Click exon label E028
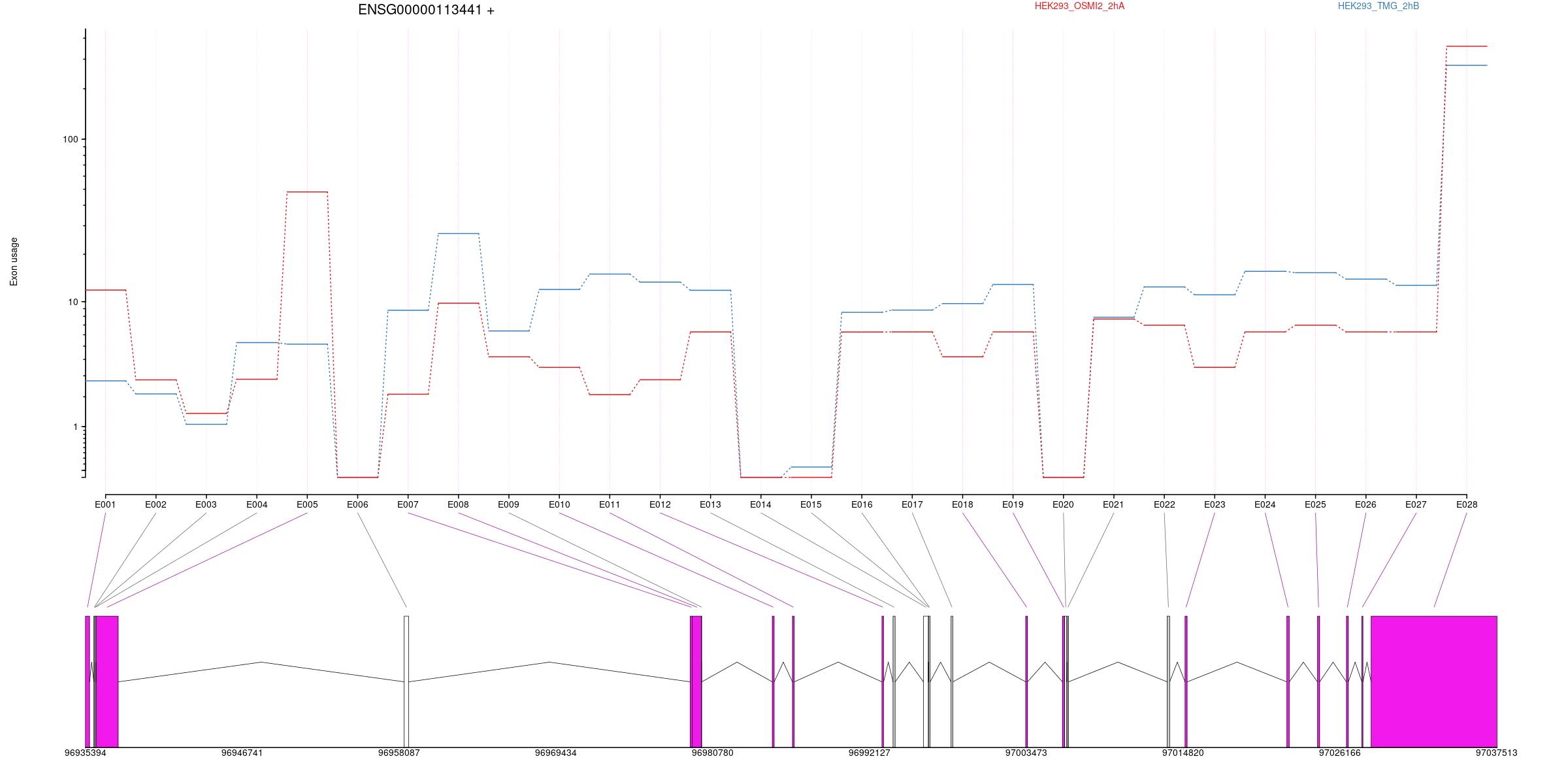The image size is (1568, 784). pos(1467,504)
